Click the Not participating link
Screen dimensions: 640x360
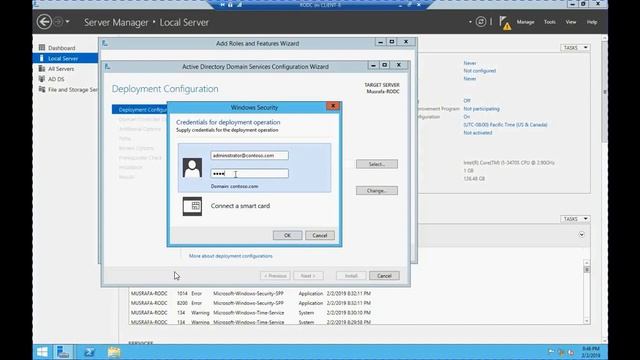[481, 109]
